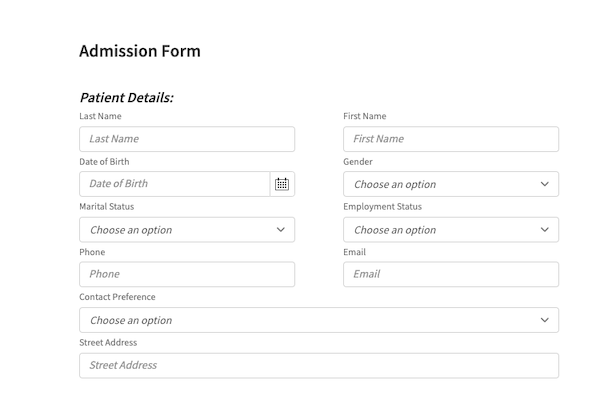Focus the Phone input field
600x400 pixels.
pyautogui.click(x=187, y=274)
